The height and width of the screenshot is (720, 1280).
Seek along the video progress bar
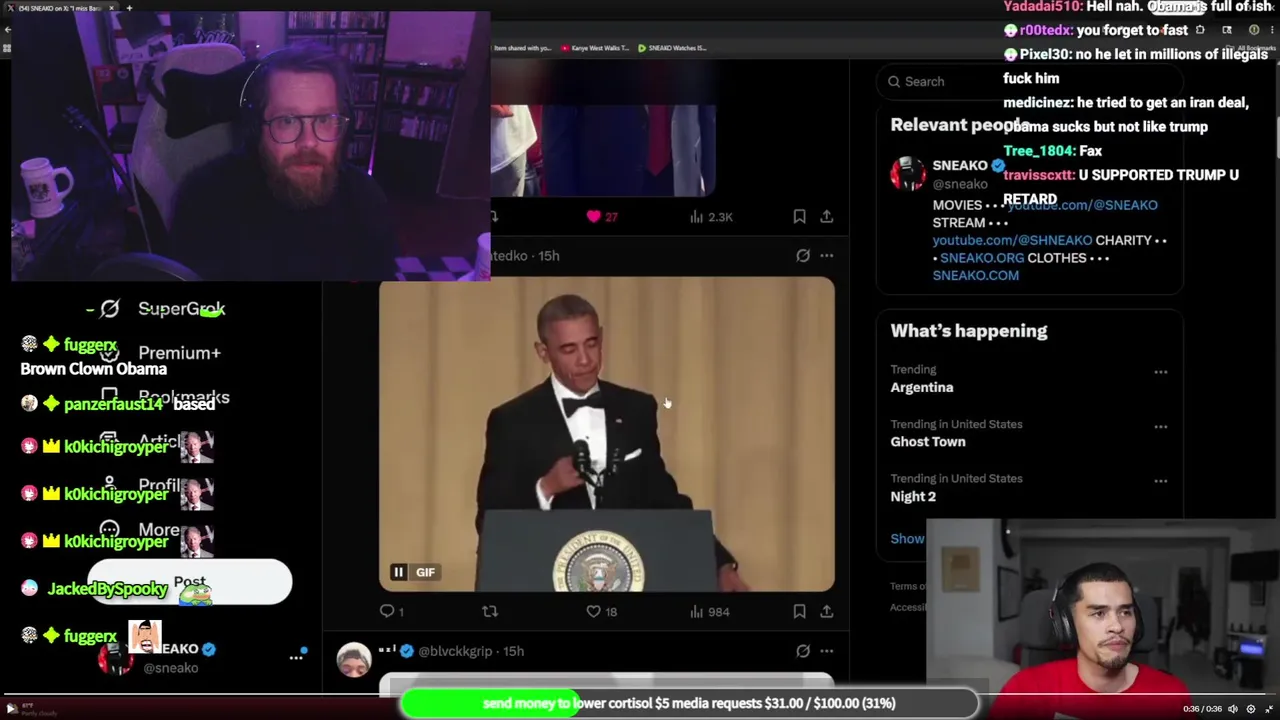click(x=640, y=696)
